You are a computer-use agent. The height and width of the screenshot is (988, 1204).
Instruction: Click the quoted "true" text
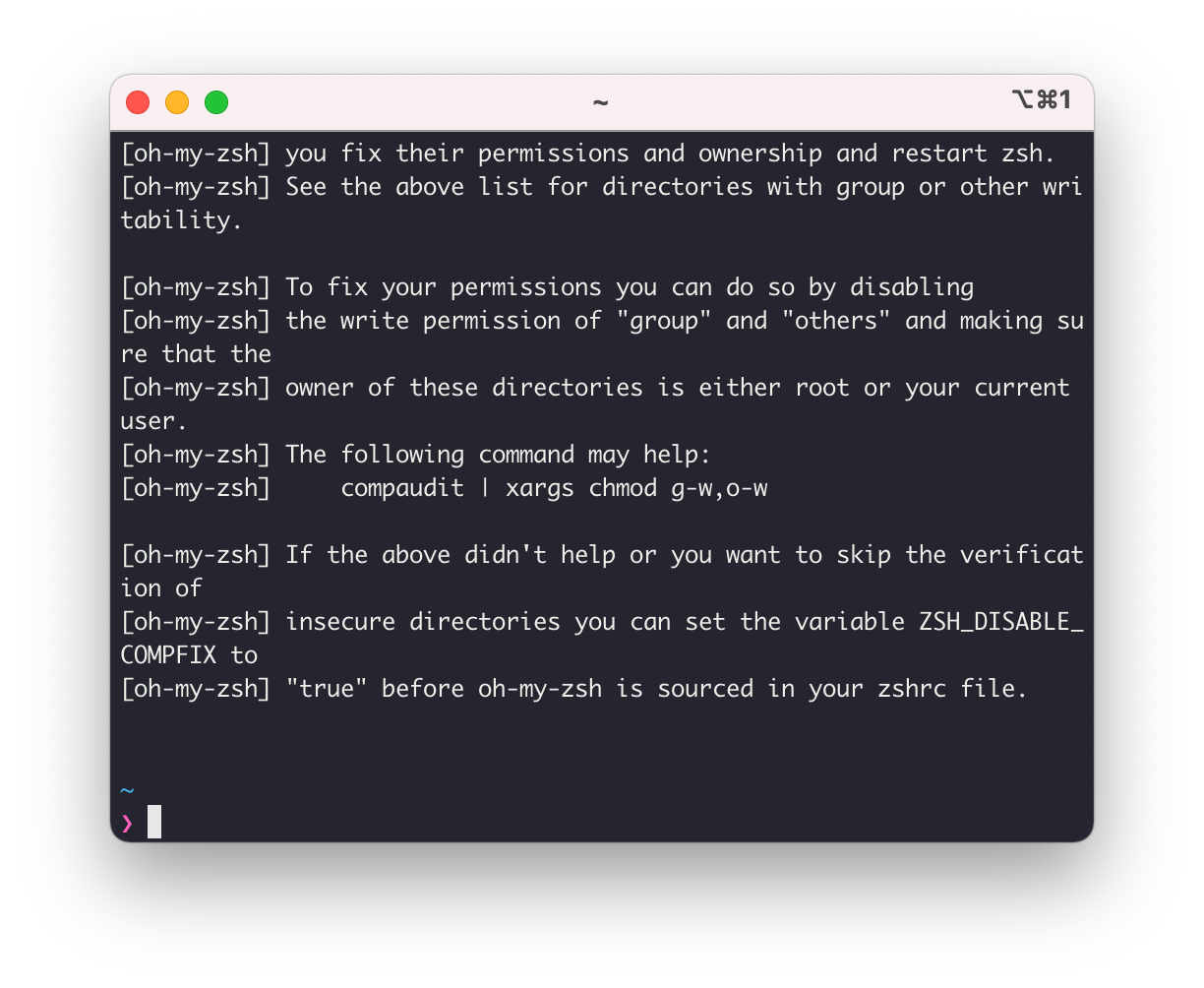(327, 689)
